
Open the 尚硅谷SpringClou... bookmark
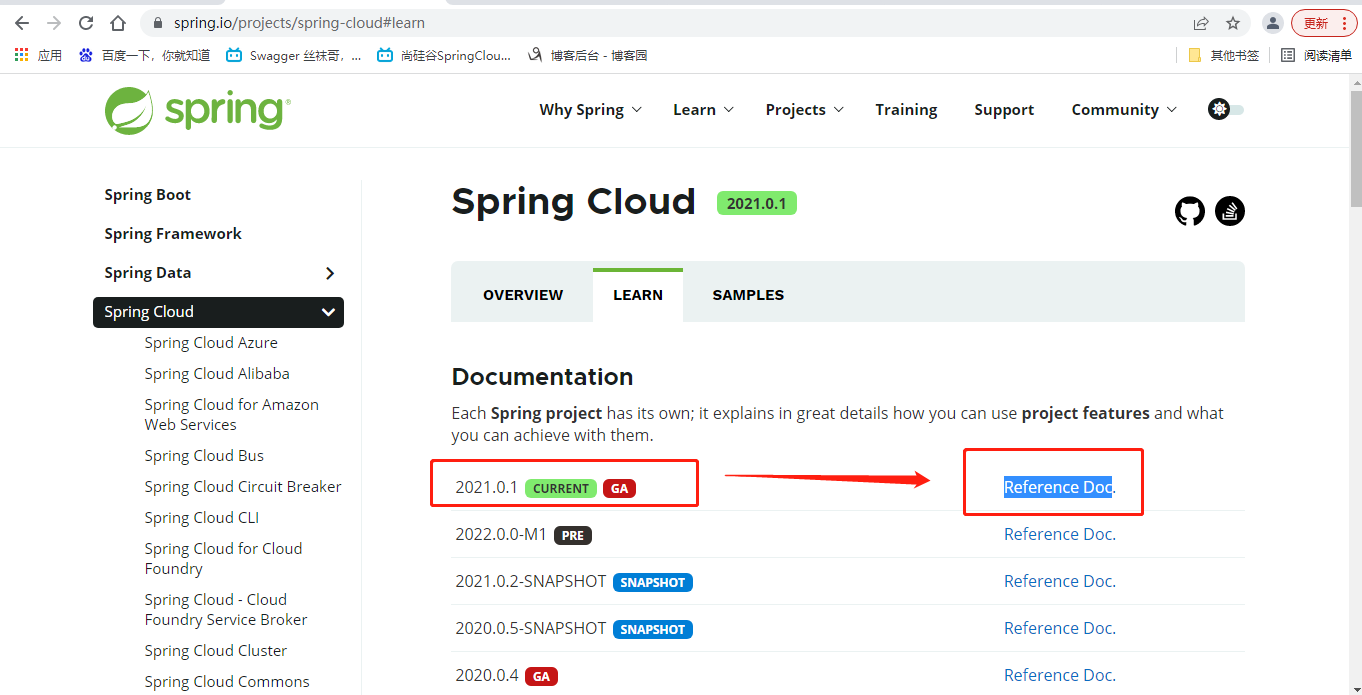coord(444,55)
